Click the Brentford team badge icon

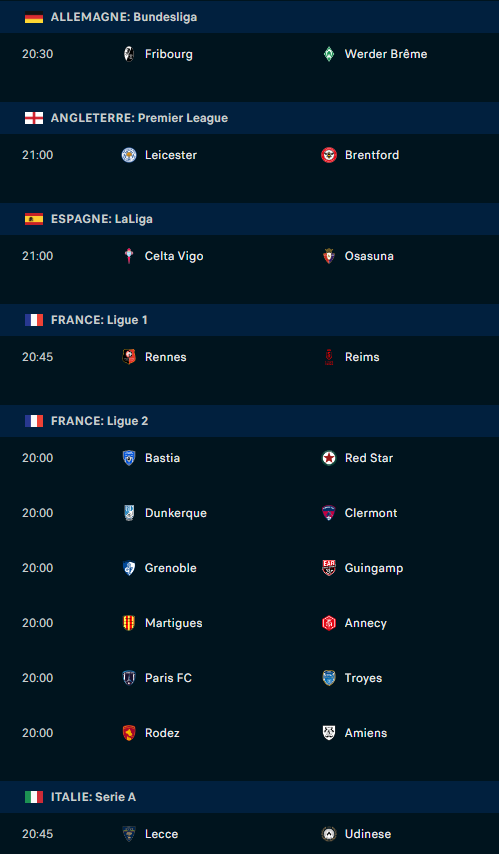[329, 155]
